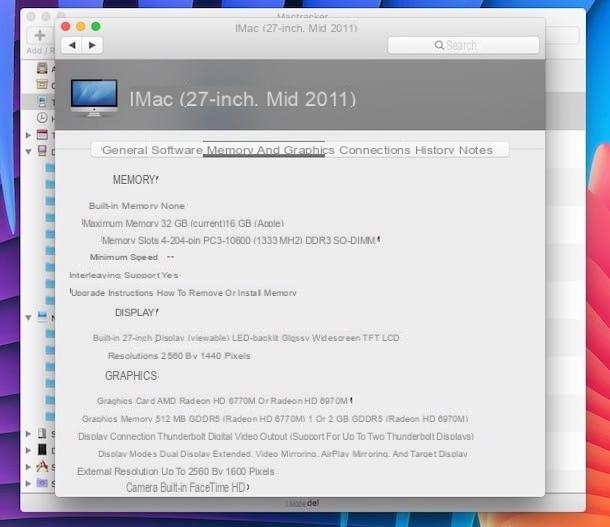Select the highlighted blue tower icon in Mactracker sidebar
This screenshot has height=527, width=610.
click(42, 102)
